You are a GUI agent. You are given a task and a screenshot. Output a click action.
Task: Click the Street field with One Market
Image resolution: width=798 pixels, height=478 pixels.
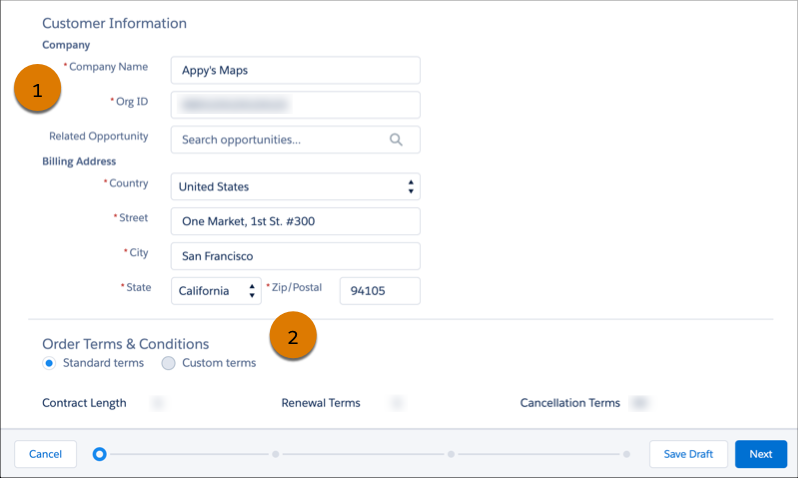point(296,221)
